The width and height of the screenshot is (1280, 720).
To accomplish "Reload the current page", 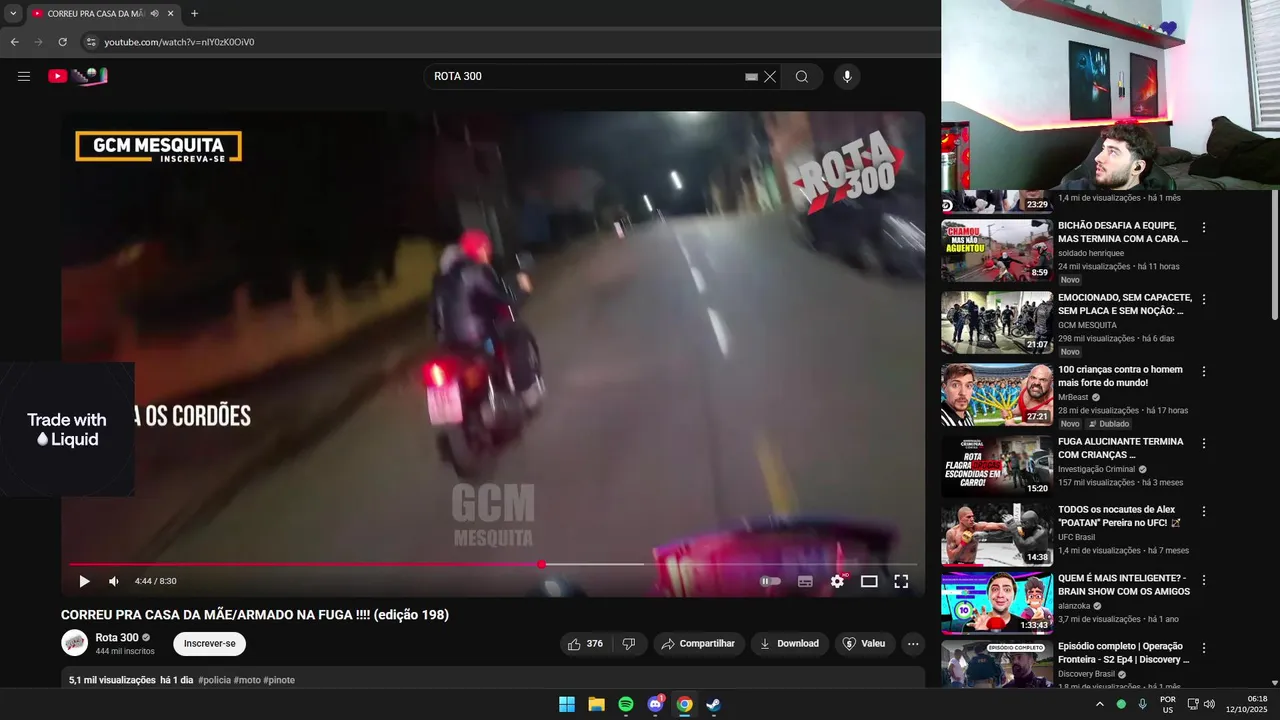I will click(62, 42).
